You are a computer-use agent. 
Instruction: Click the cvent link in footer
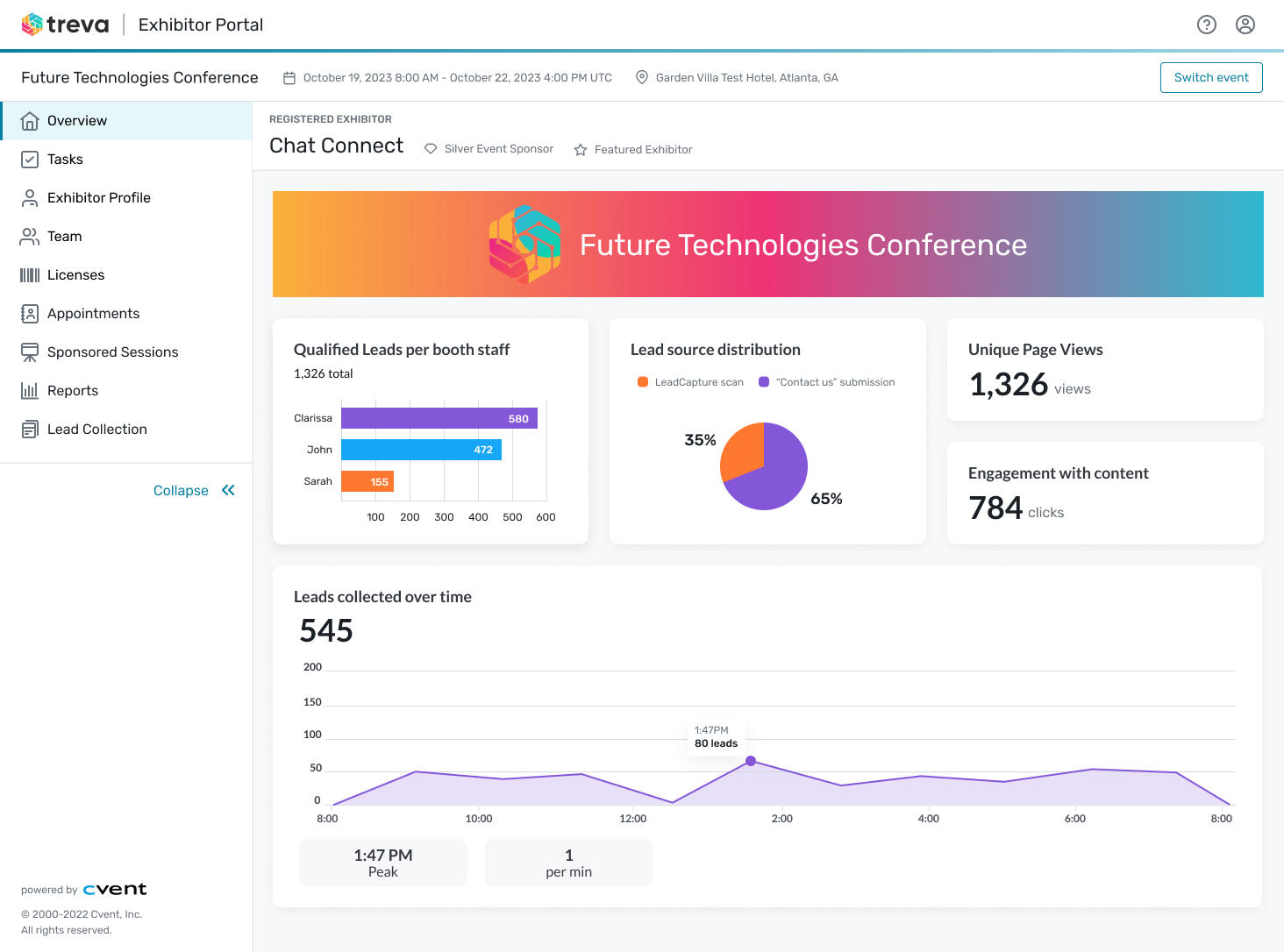[x=114, y=889]
